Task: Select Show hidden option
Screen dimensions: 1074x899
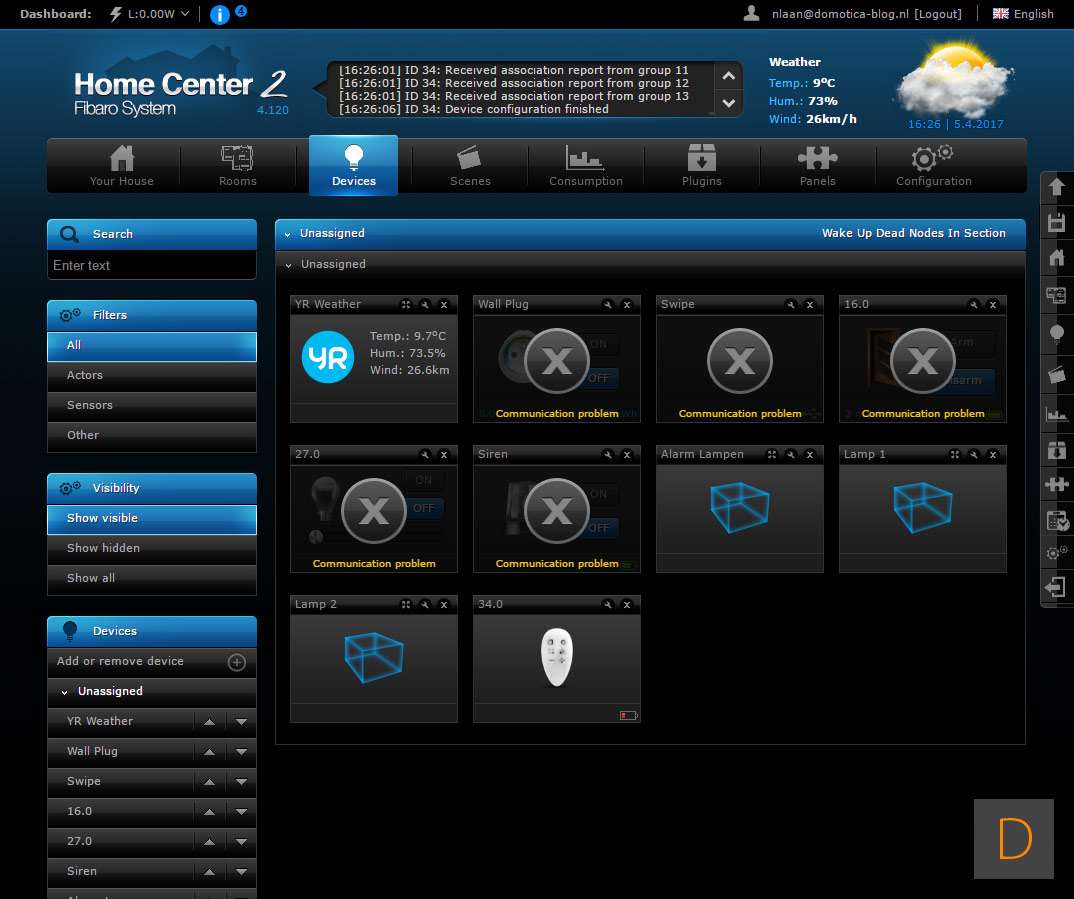Action: click(x=151, y=548)
